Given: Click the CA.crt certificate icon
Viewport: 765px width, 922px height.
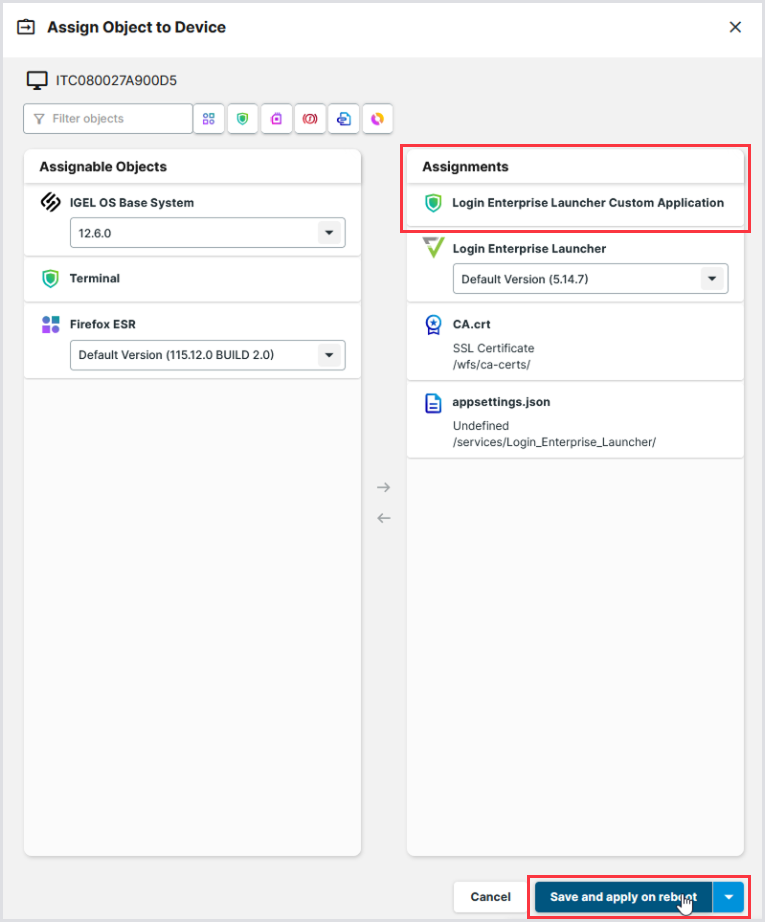Looking at the screenshot, I should (433, 324).
